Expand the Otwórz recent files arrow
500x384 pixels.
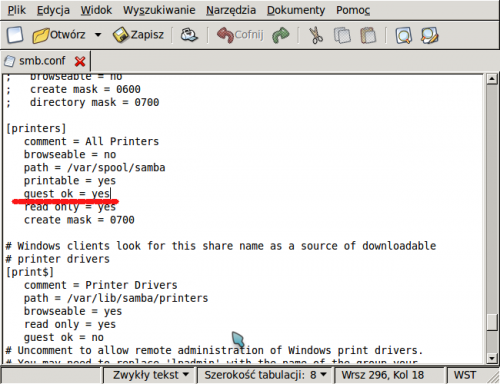98,35
